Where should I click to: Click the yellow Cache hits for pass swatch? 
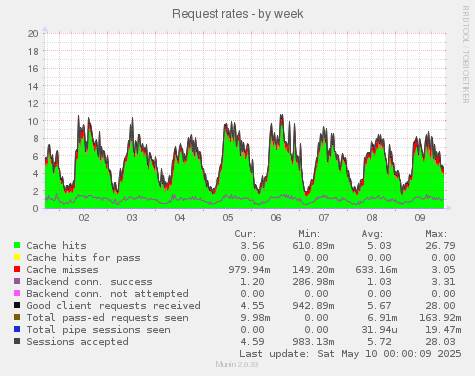tap(17, 257)
